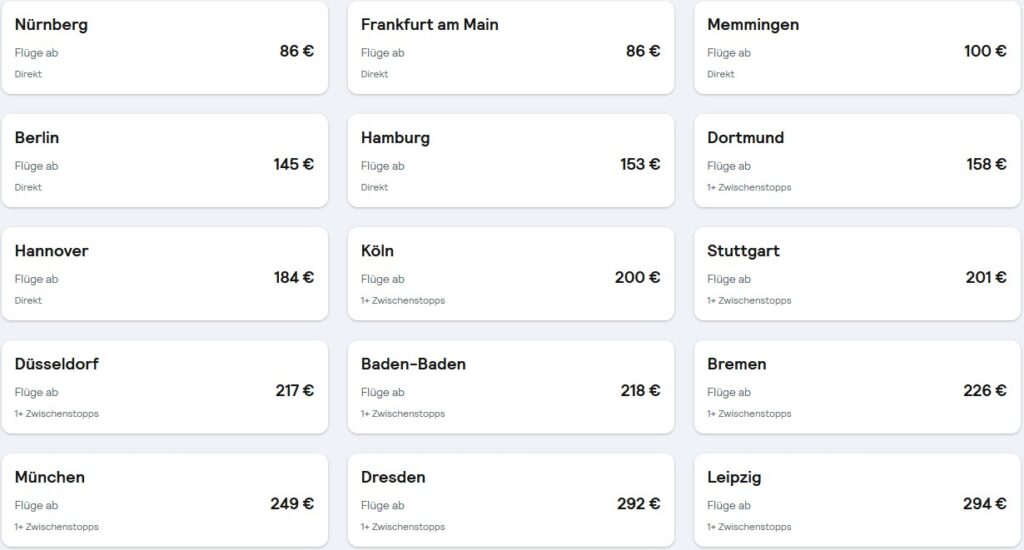Choose the München flights card

[x=164, y=500]
